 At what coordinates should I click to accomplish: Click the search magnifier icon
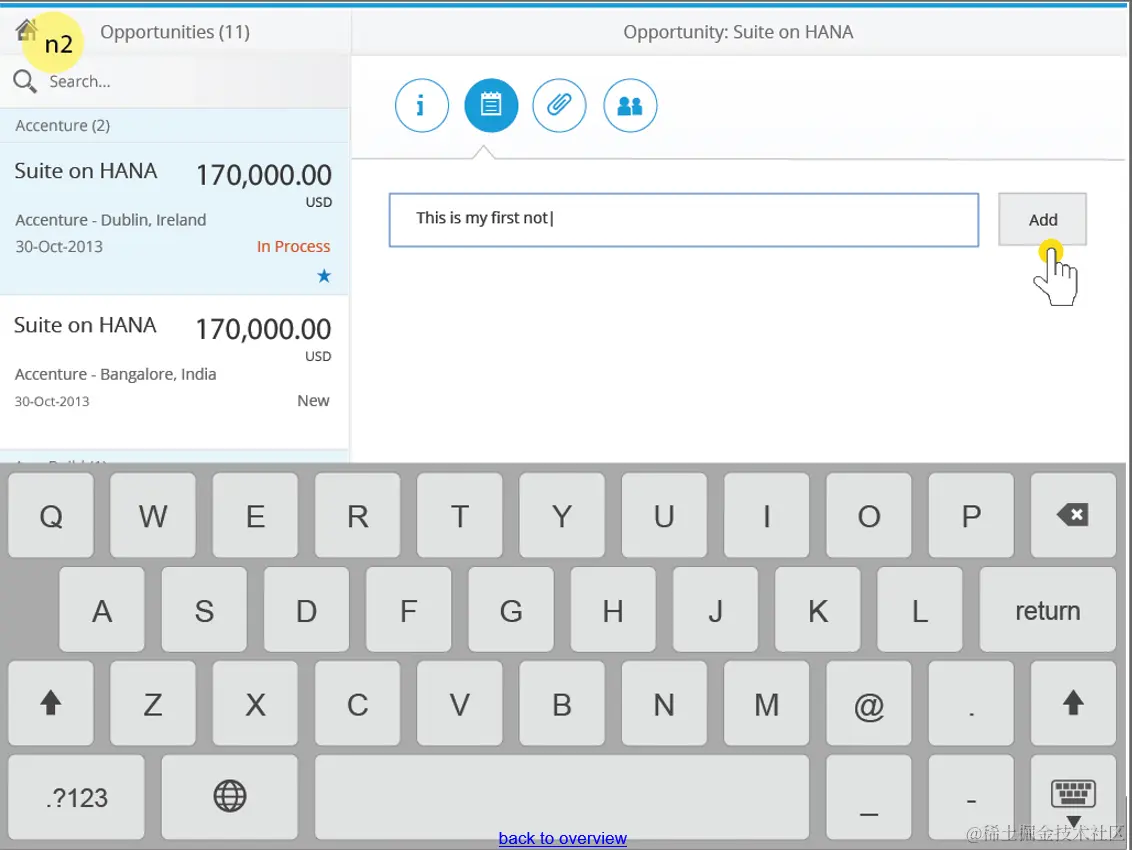(25, 81)
